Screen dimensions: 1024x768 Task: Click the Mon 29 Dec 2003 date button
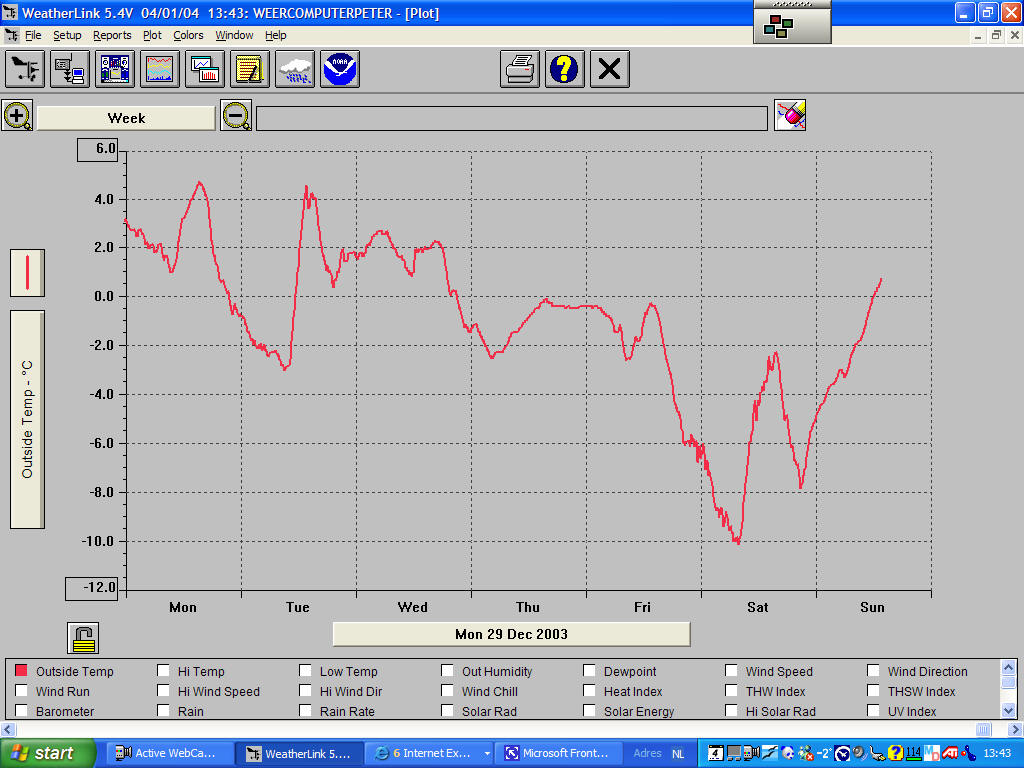click(511, 634)
